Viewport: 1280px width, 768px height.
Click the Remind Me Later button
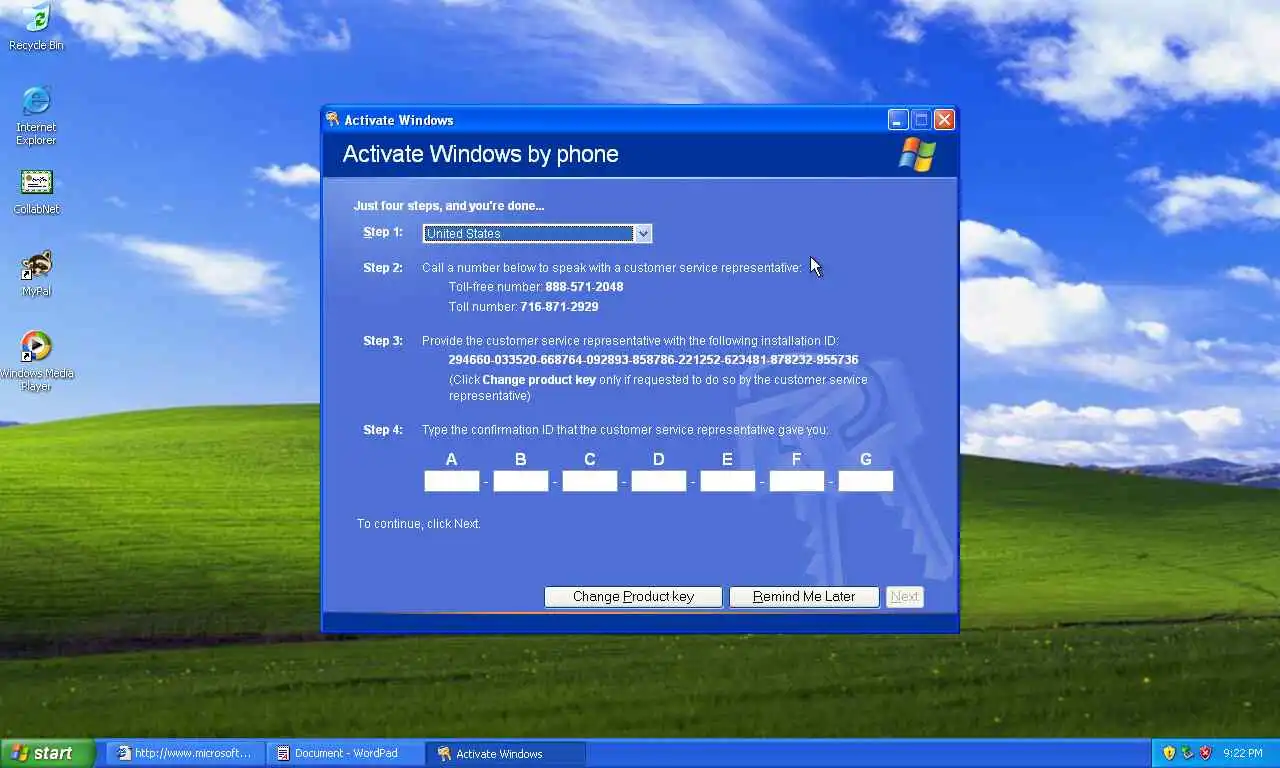[804, 597]
